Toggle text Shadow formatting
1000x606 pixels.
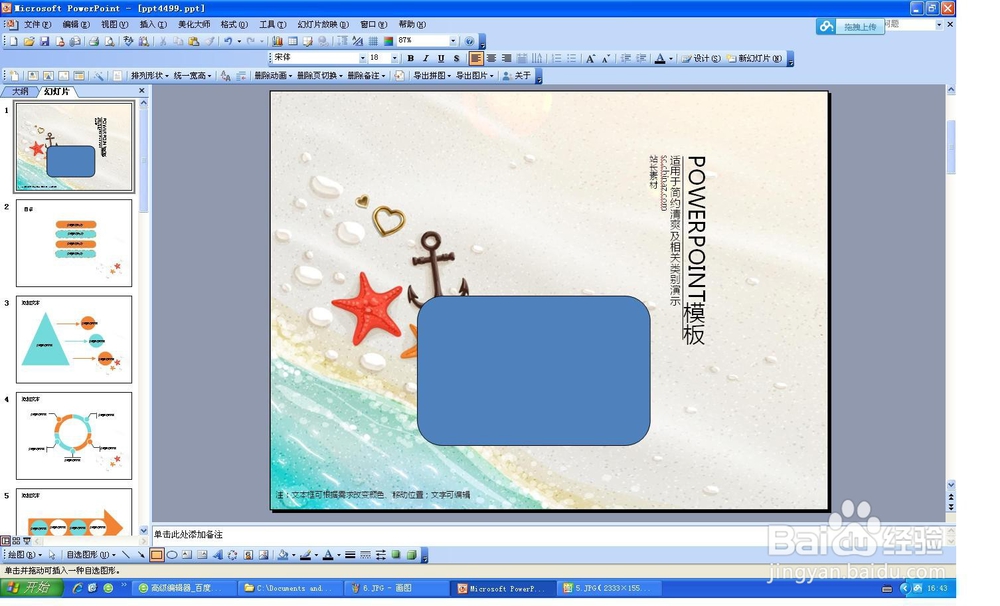pyautogui.click(x=457, y=58)
